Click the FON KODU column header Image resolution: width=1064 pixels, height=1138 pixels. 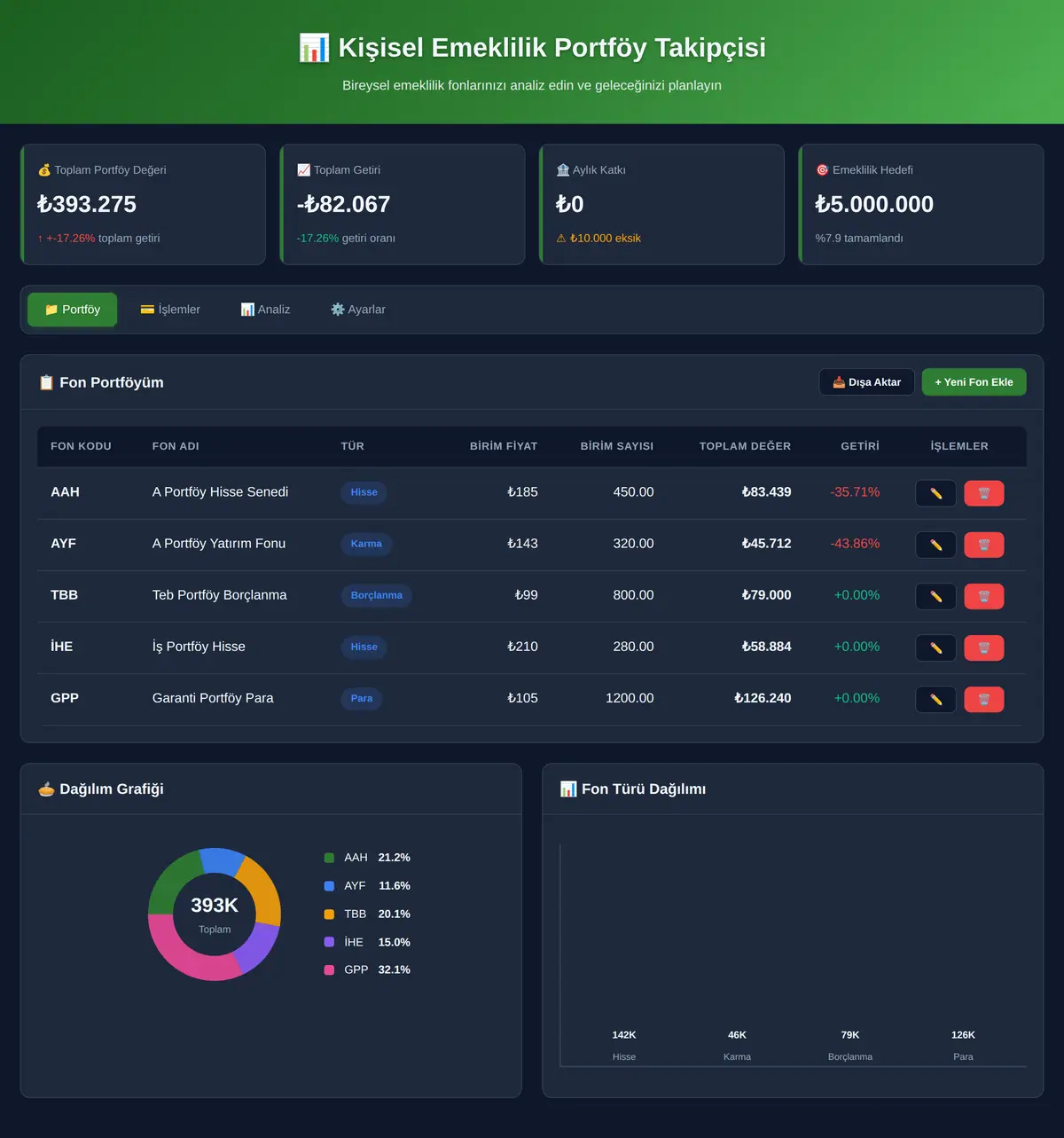[x=81, y=446]
